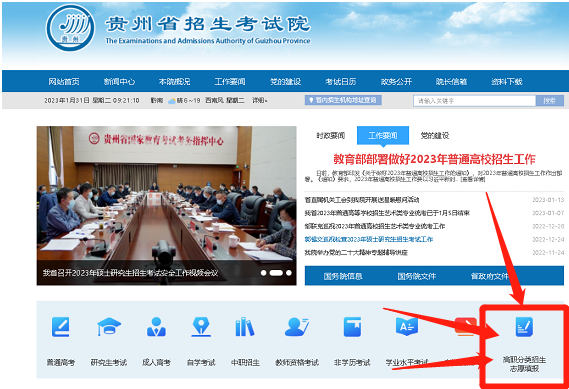Select the active middle slideshow indicator
Image resolution: width=569 pixels, height=389 pixels.
point(276,273)
